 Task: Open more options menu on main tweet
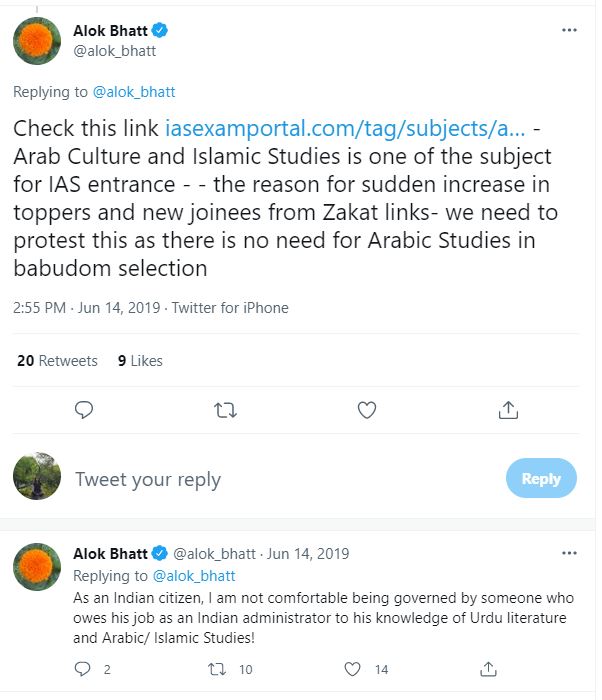(569, 30)
